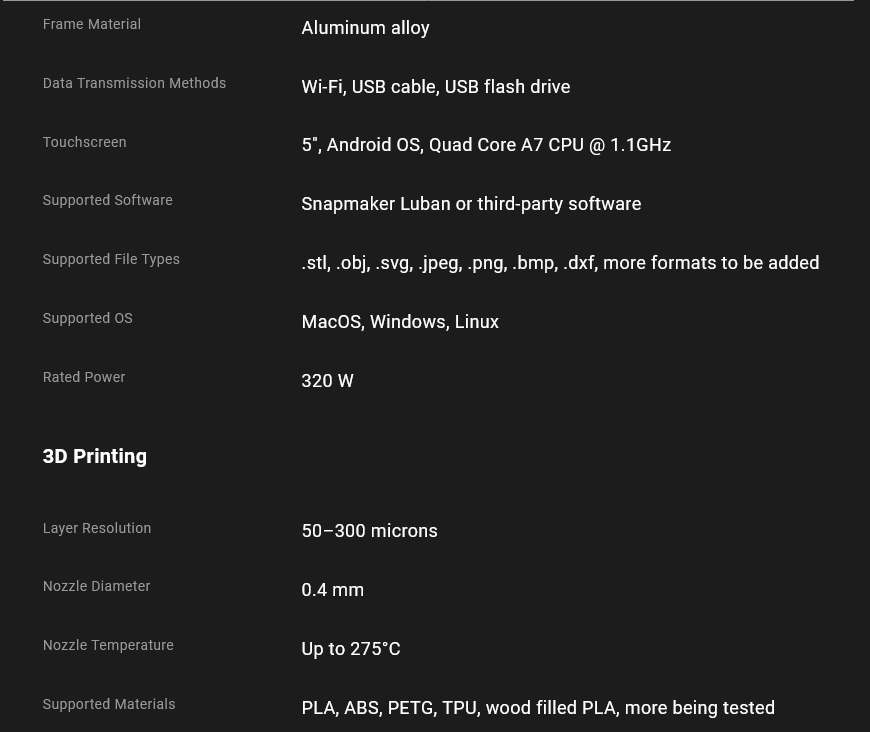Click the MacOS, Windows, Linux text
This screenshot has height=732, width=870.
pos(400,322)
